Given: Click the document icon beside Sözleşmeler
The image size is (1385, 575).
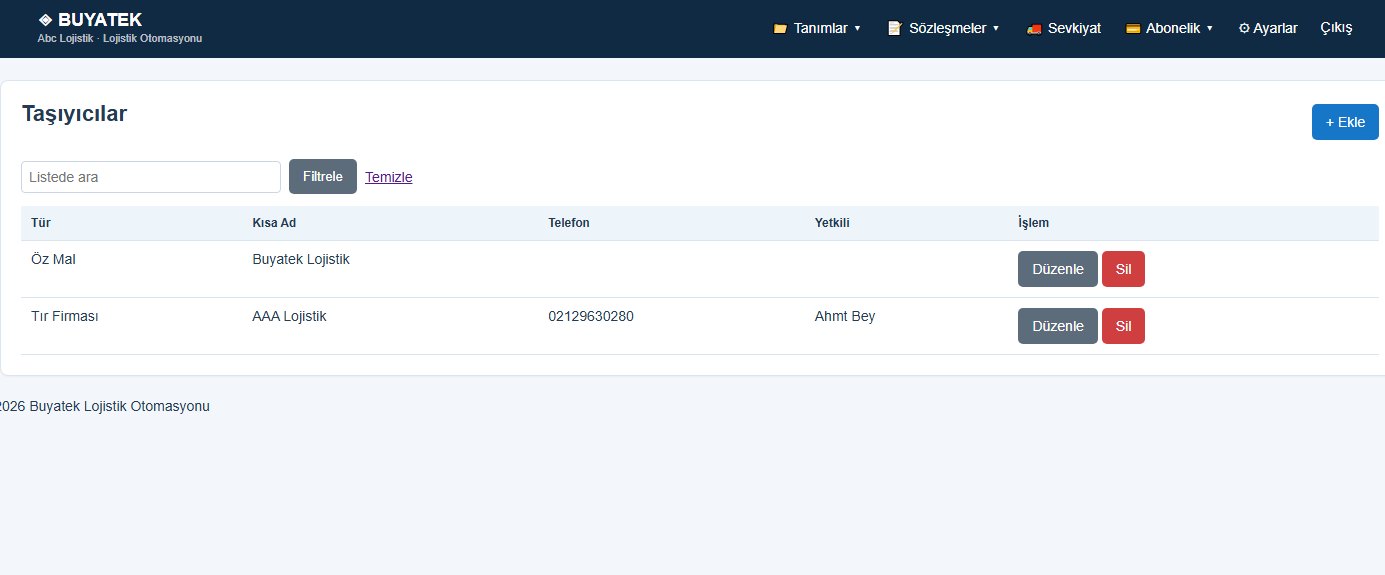Looking at the screenshot, I should 894,29.
